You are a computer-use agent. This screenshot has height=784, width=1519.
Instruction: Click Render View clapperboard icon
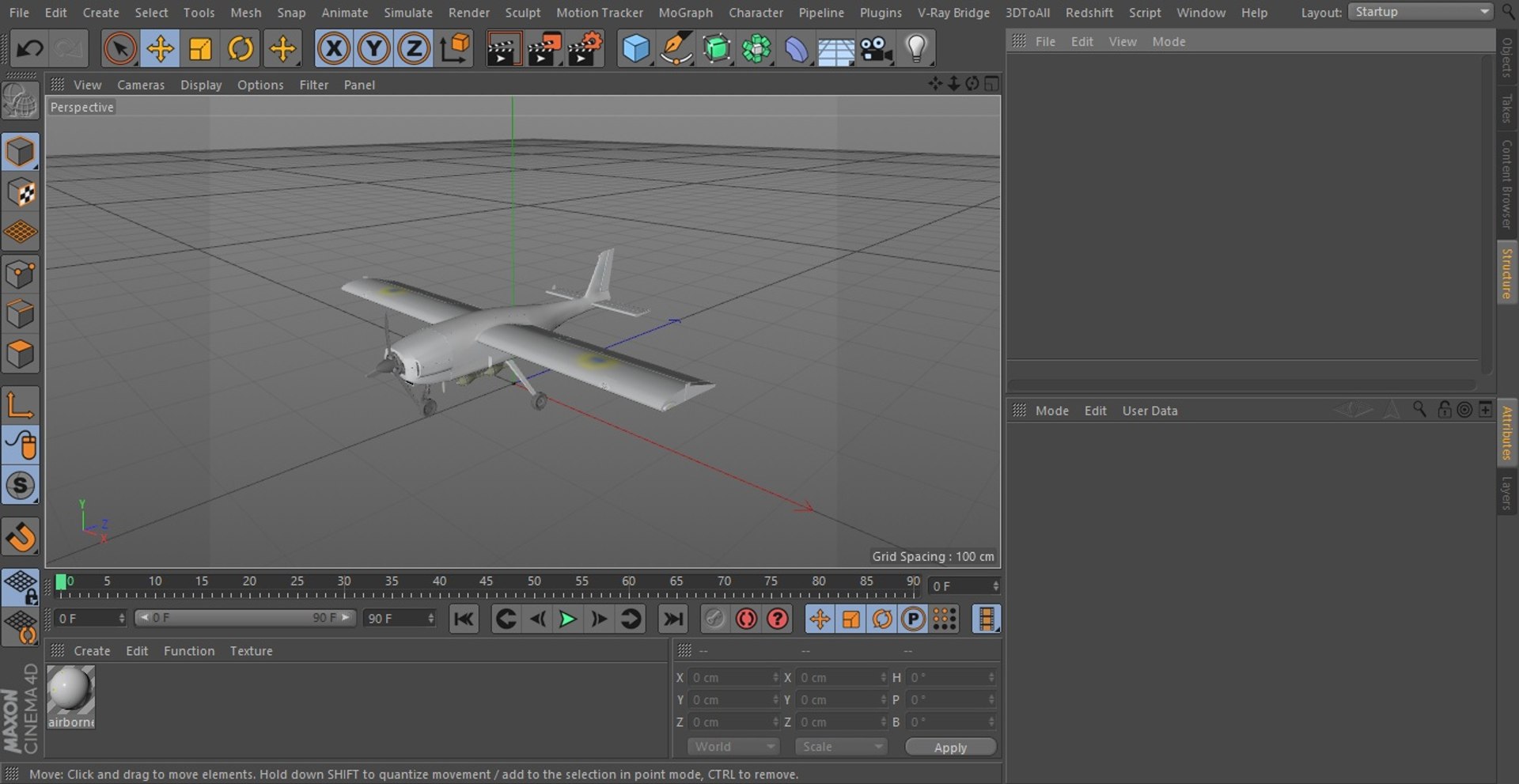click(503, 49)
